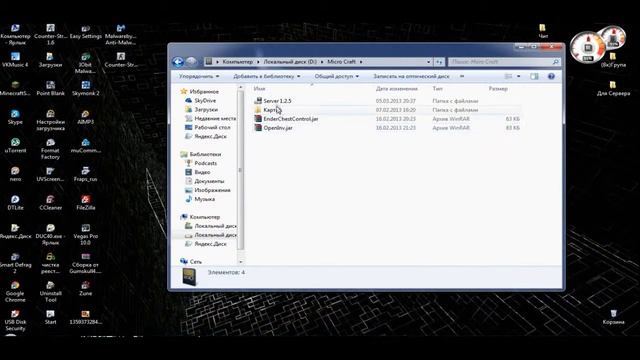
Task: Click the refresh button beside address bar
Action: coord(439,62)
